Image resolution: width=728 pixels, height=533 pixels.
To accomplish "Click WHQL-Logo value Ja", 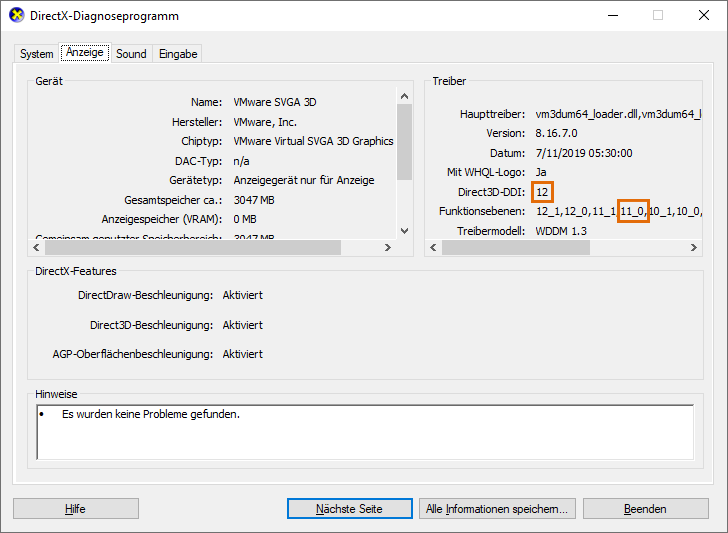I will click(541, 172).
